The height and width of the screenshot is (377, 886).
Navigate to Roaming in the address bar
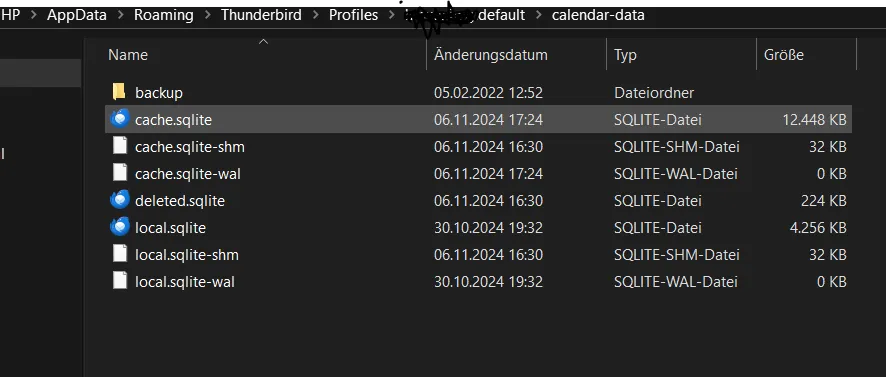163,15
